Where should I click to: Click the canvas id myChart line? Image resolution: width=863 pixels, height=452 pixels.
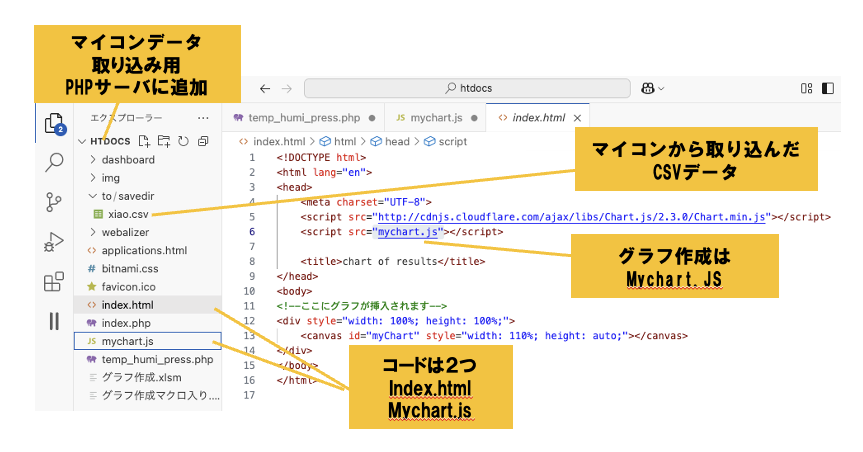coord(494,336)
